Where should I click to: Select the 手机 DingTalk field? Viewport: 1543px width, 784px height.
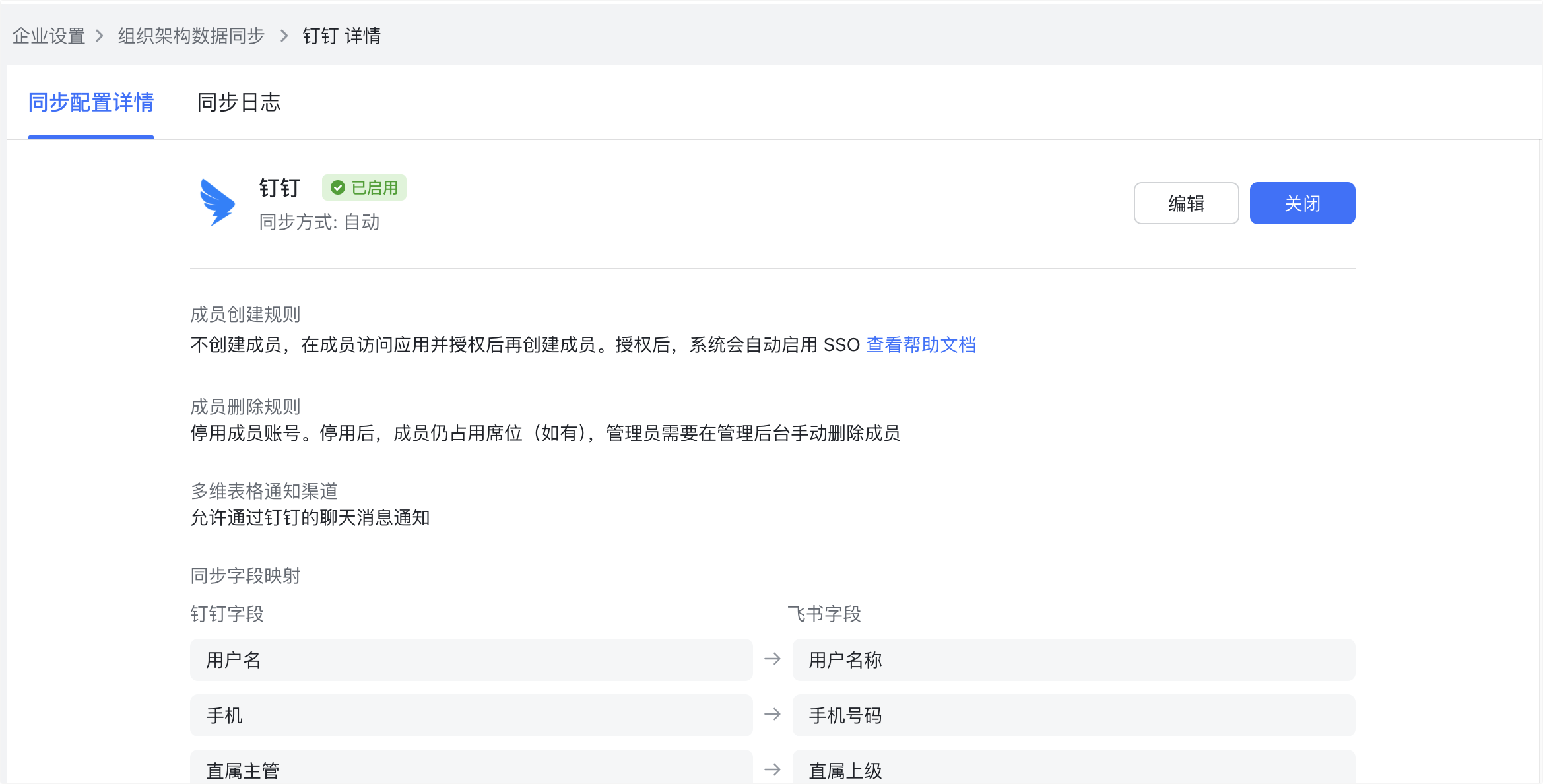[x=471, y=715]
